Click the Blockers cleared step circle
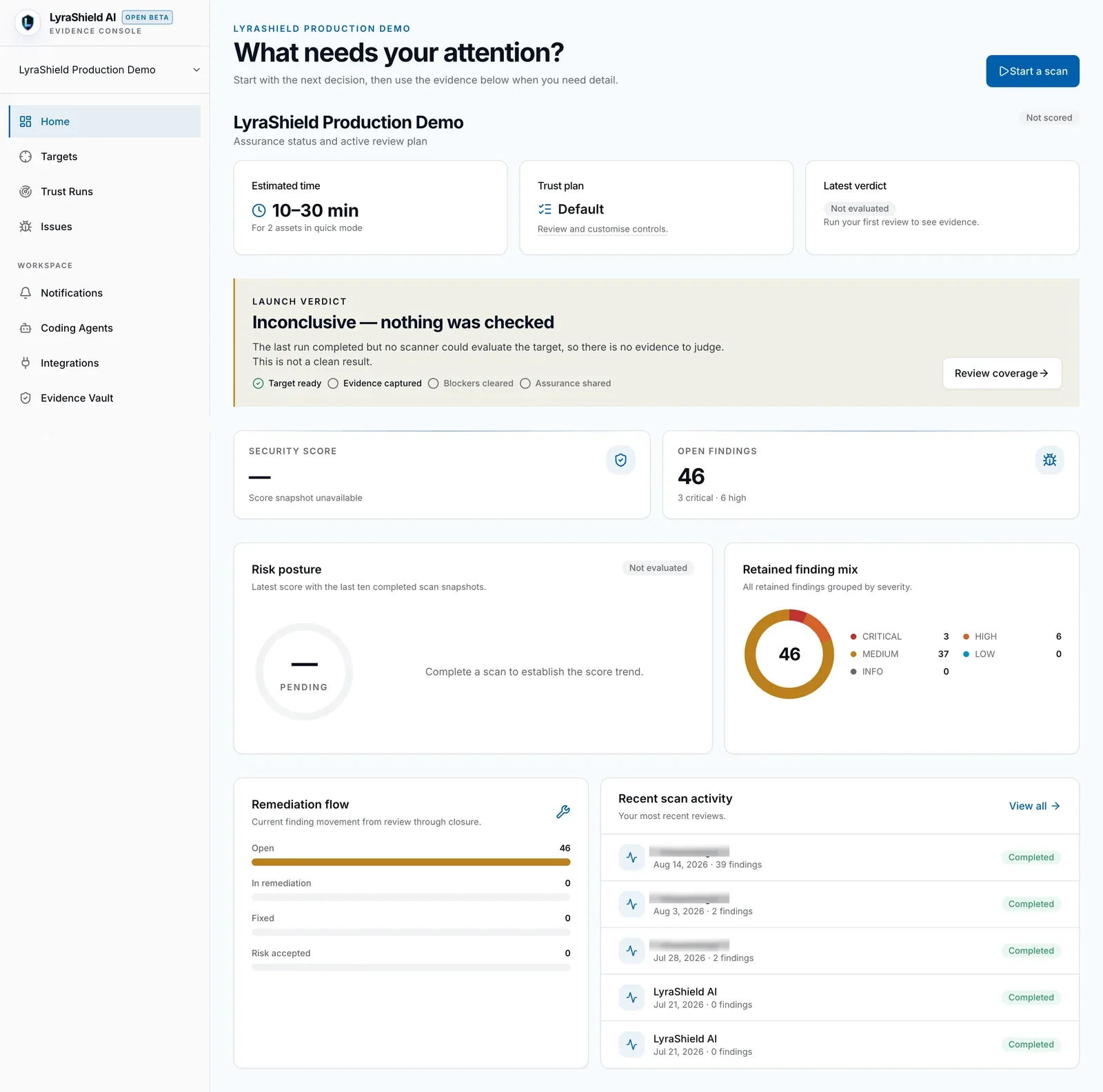 [434, 383]
